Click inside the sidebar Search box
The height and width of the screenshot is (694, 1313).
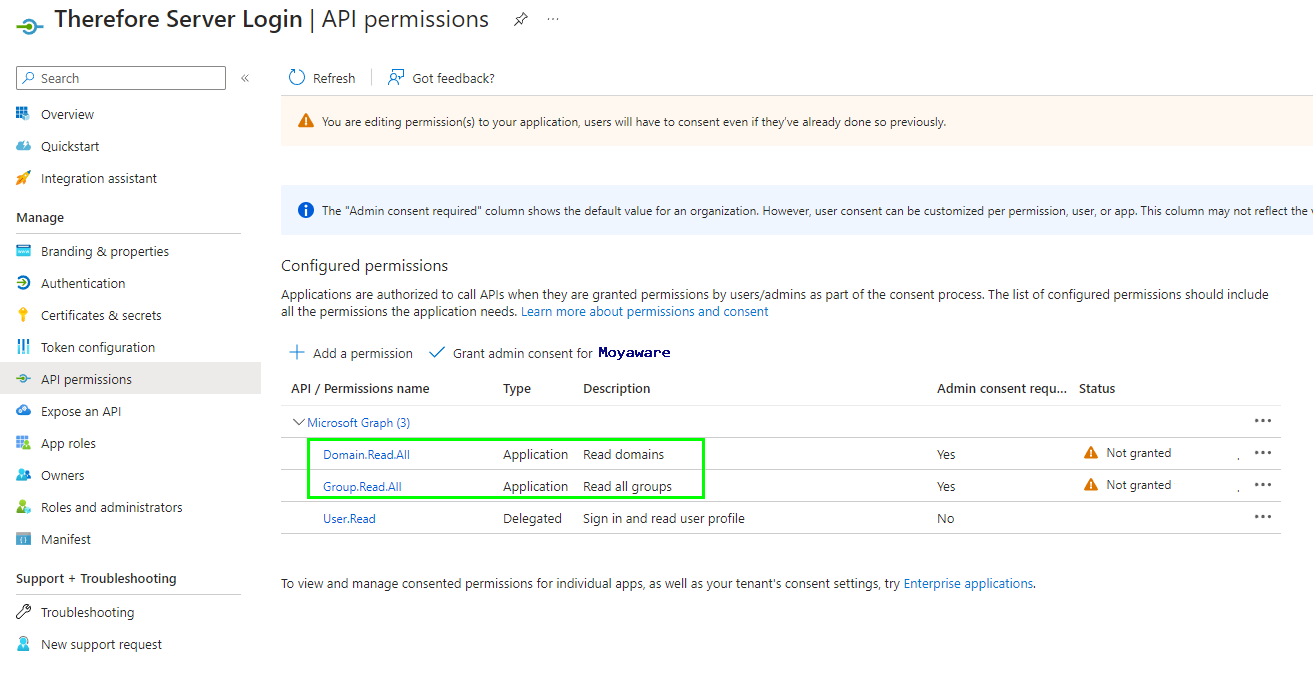[120, 77]
